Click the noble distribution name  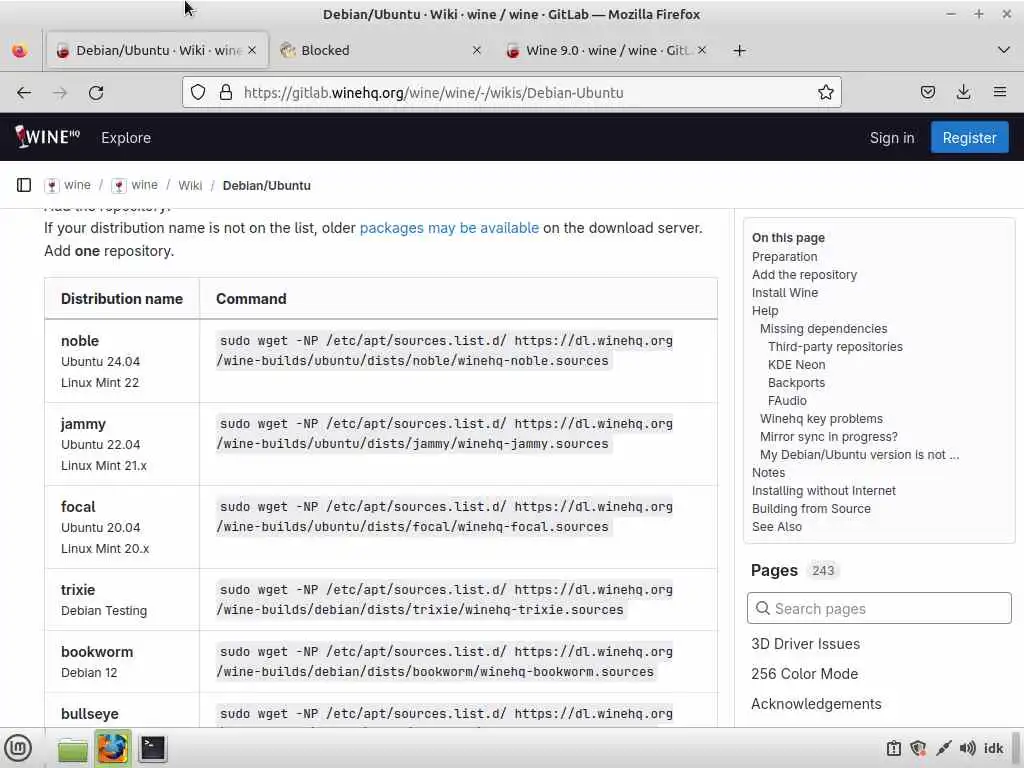(x=80, y=341)
